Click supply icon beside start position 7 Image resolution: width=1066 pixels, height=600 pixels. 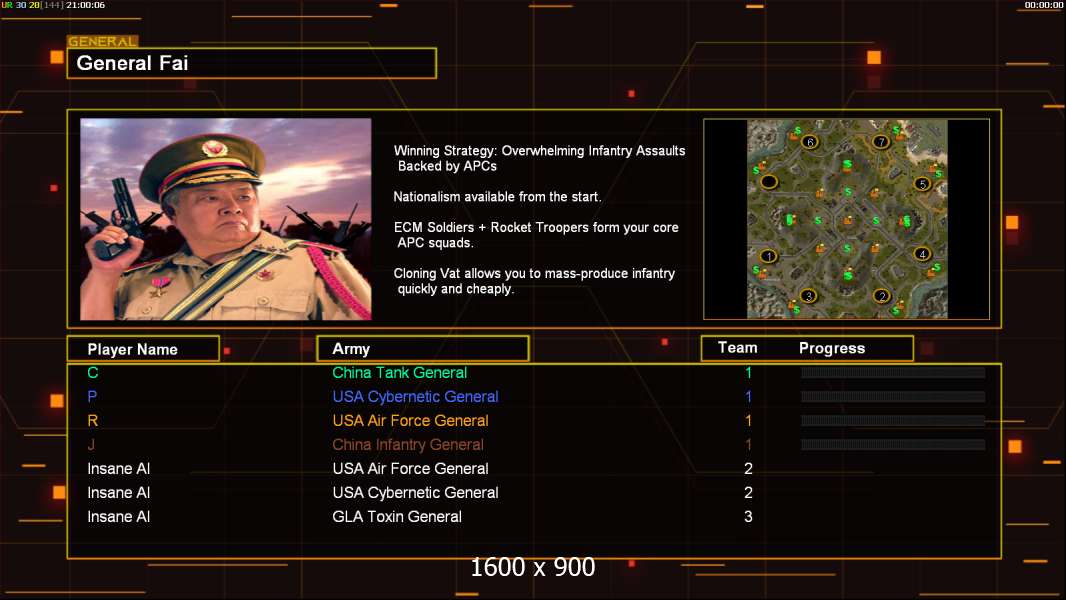click(896, 130)
